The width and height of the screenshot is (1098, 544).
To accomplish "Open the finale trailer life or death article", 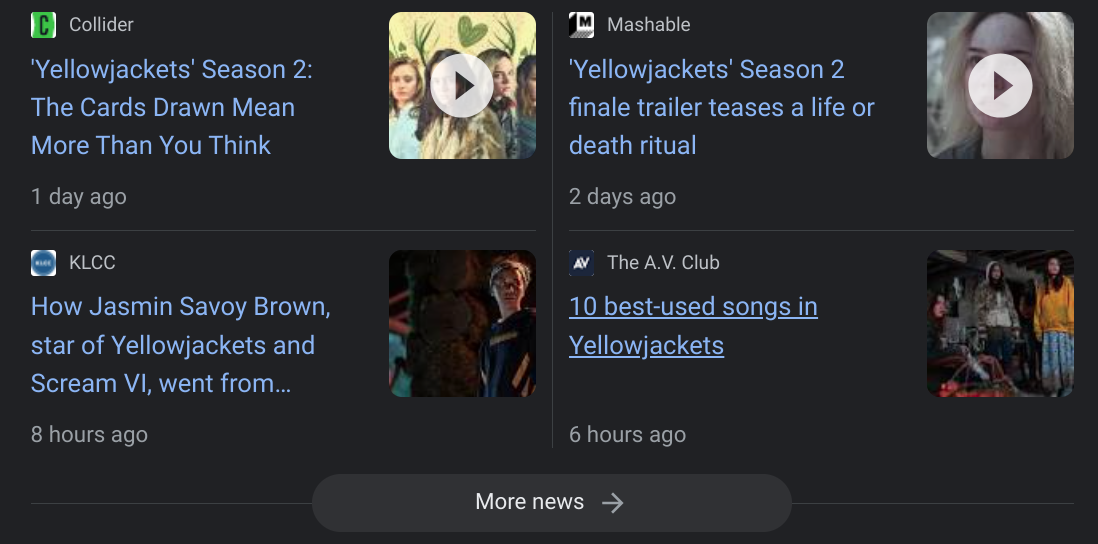I will (x=721, y=107).
